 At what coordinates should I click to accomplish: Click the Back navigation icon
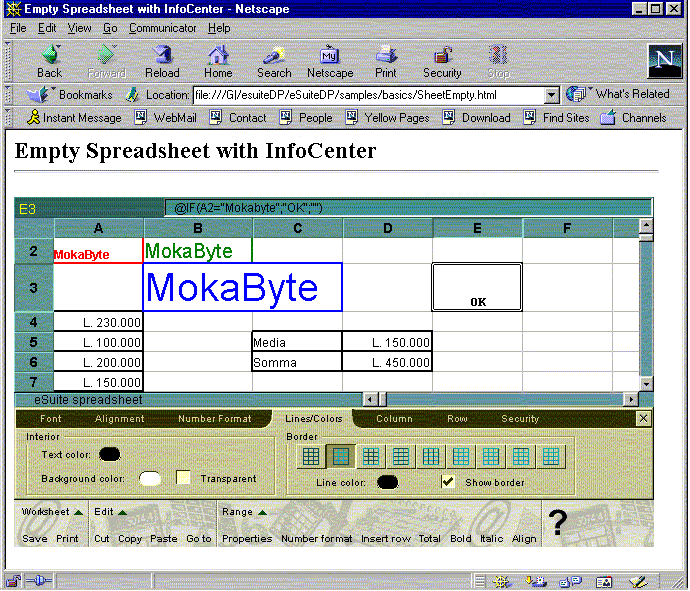click(50, 55)
